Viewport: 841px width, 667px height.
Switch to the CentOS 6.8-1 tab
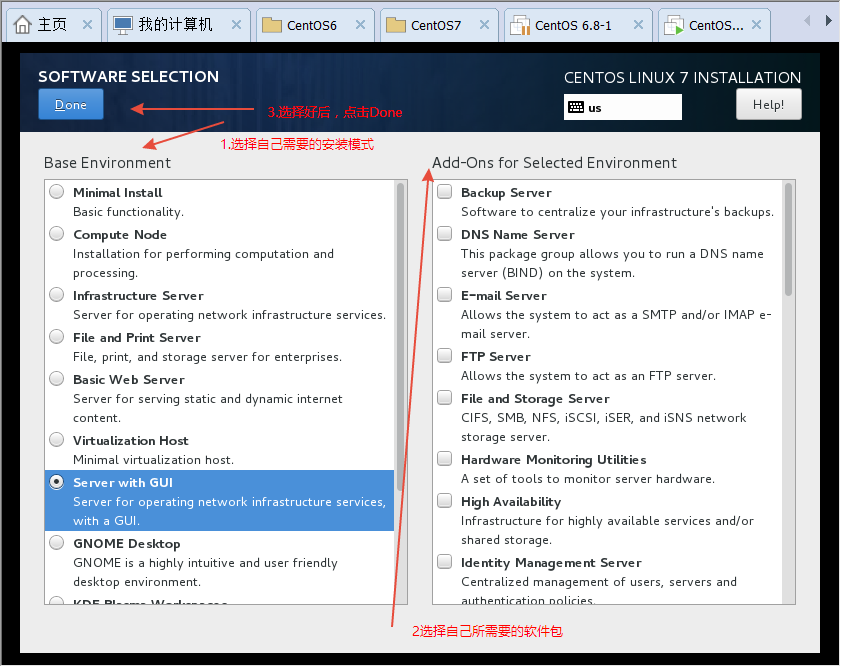tap(578, 25)
